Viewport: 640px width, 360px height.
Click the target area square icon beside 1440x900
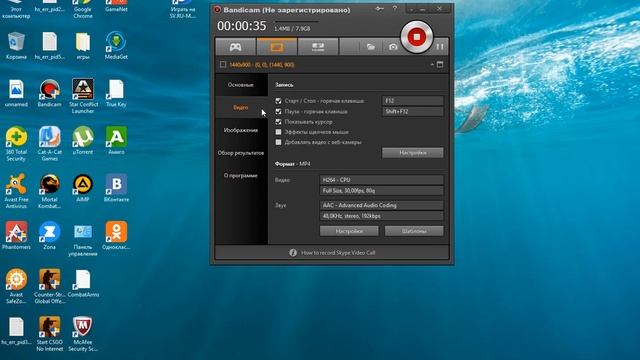tap(223, 64)
